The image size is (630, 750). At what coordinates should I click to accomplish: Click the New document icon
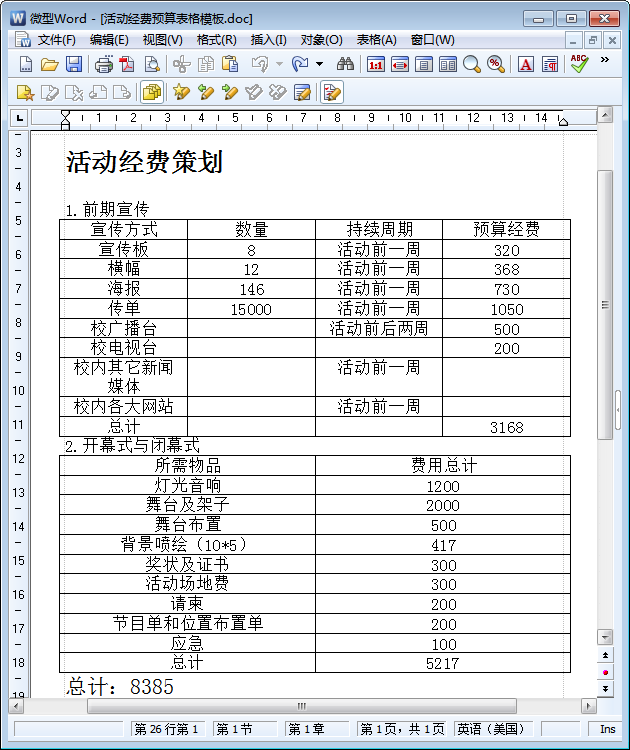tap(26, 64)
